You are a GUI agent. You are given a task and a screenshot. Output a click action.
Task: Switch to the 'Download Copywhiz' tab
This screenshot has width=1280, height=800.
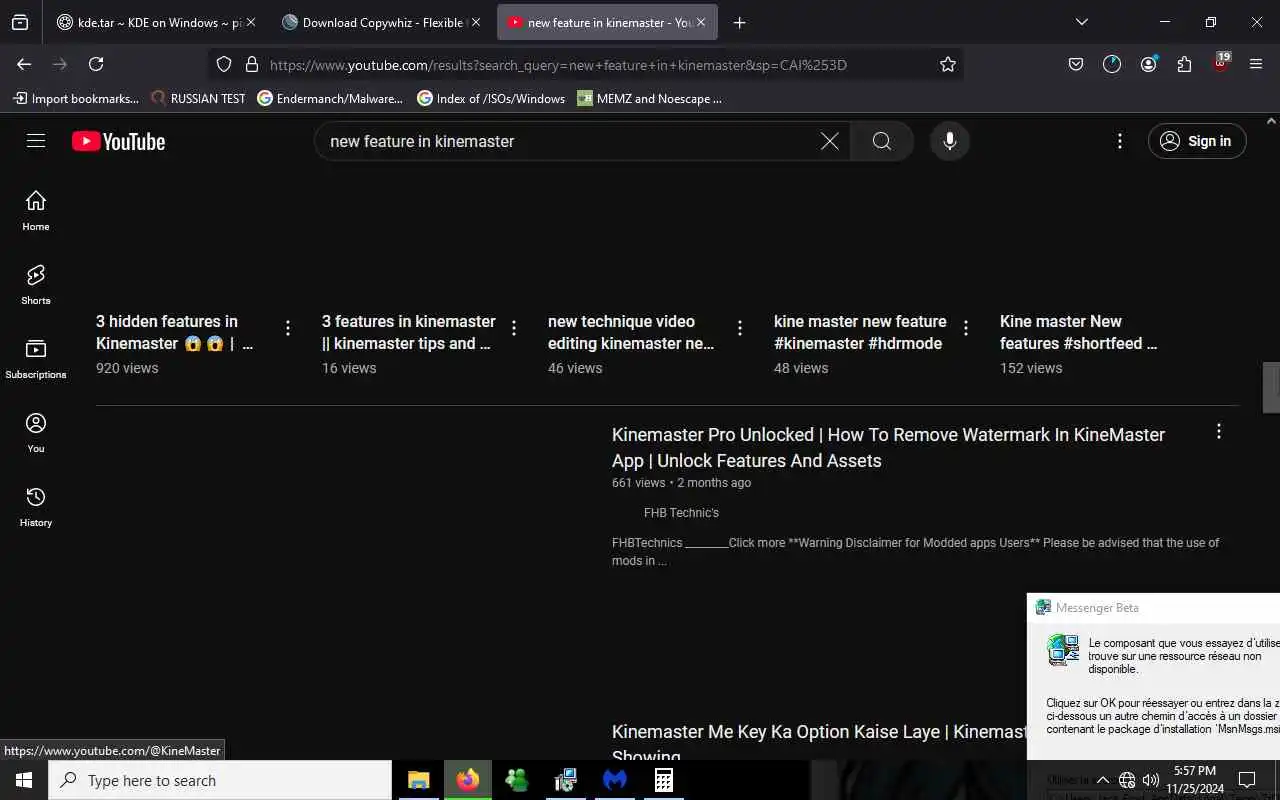[x=380, y=22]
